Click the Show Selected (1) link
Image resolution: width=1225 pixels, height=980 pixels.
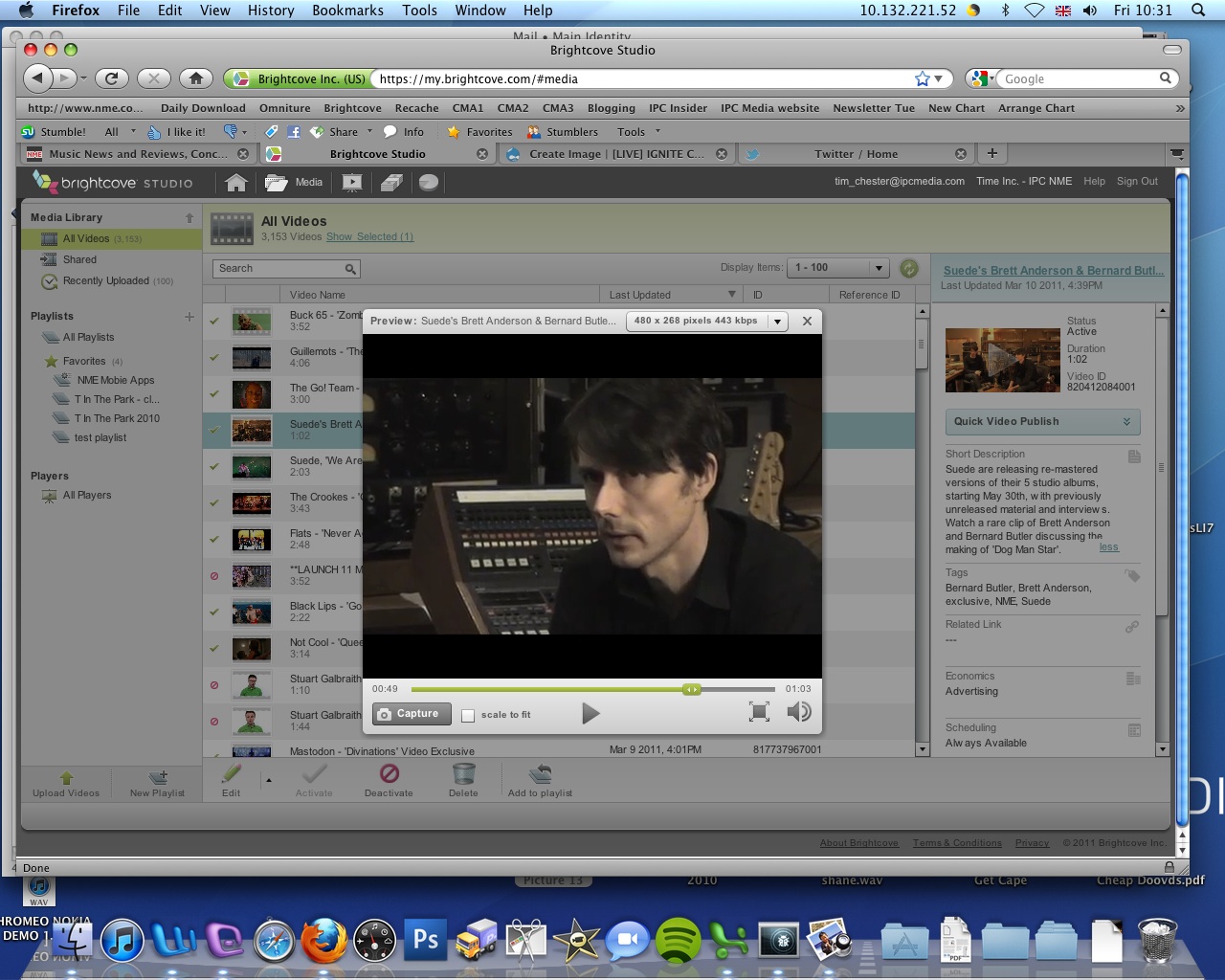pyautogui.click(x=369, y=236)
